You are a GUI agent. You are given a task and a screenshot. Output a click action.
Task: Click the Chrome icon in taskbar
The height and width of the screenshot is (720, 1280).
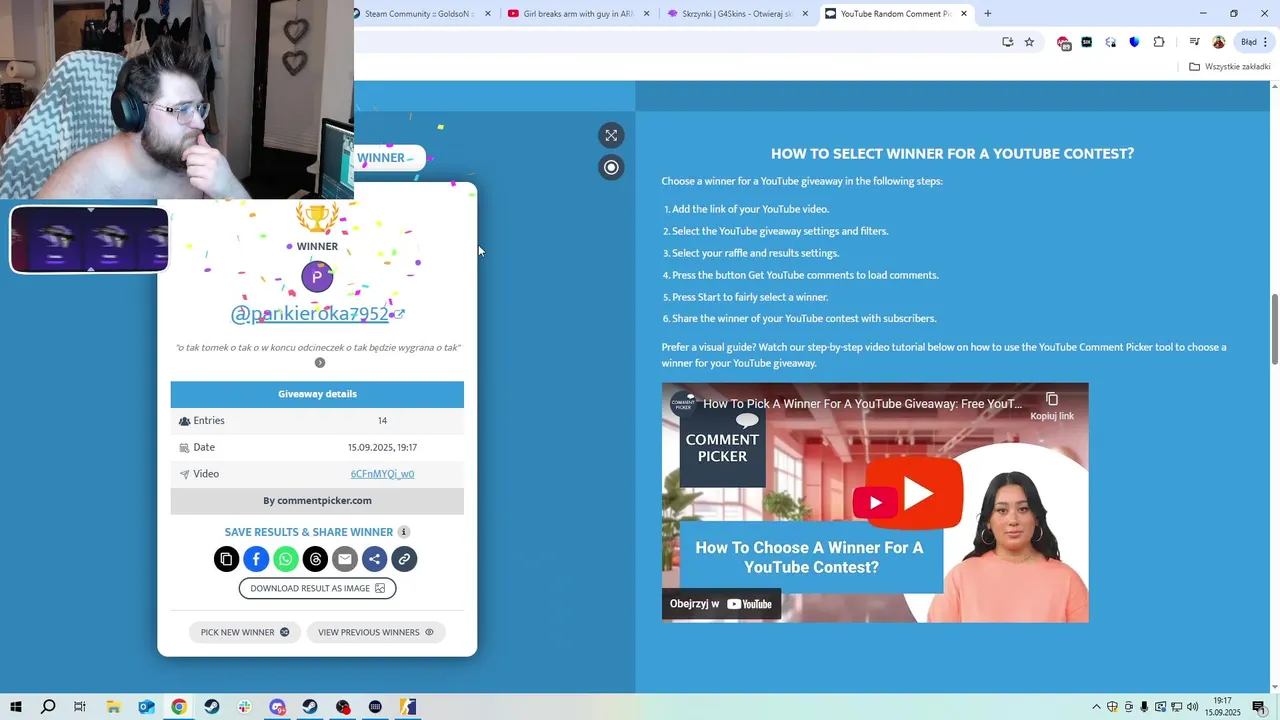(179, 707)
